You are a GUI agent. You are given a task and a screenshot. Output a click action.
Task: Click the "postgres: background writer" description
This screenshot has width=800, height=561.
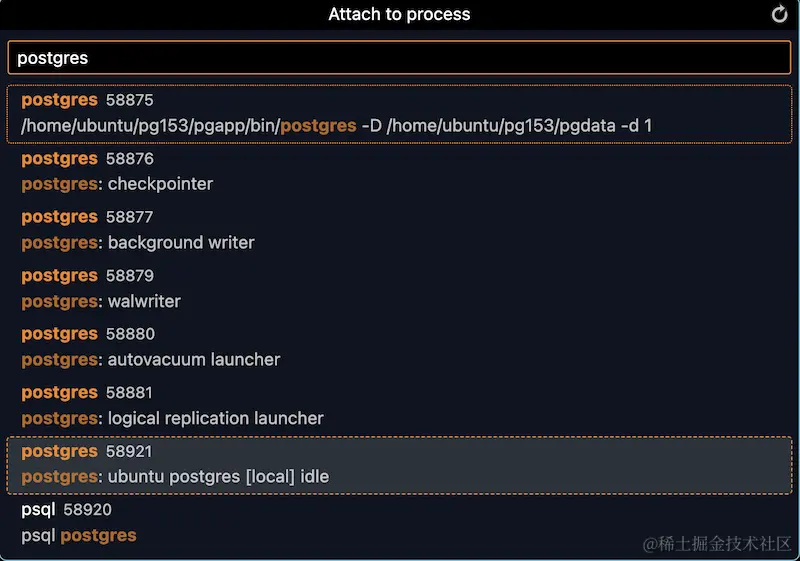pyautogui.click(x=138, y=243)
